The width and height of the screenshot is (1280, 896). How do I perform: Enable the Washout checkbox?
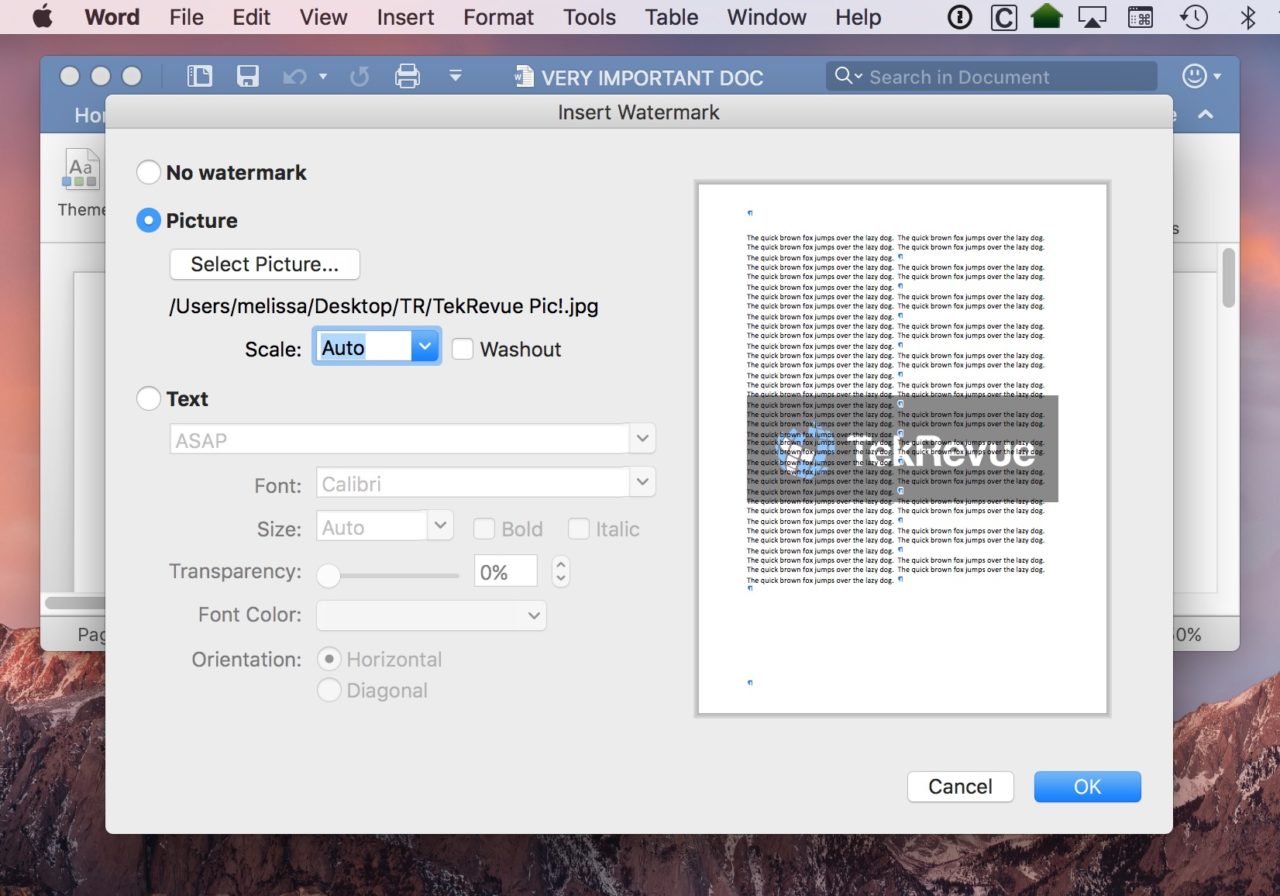coord(463,348)
